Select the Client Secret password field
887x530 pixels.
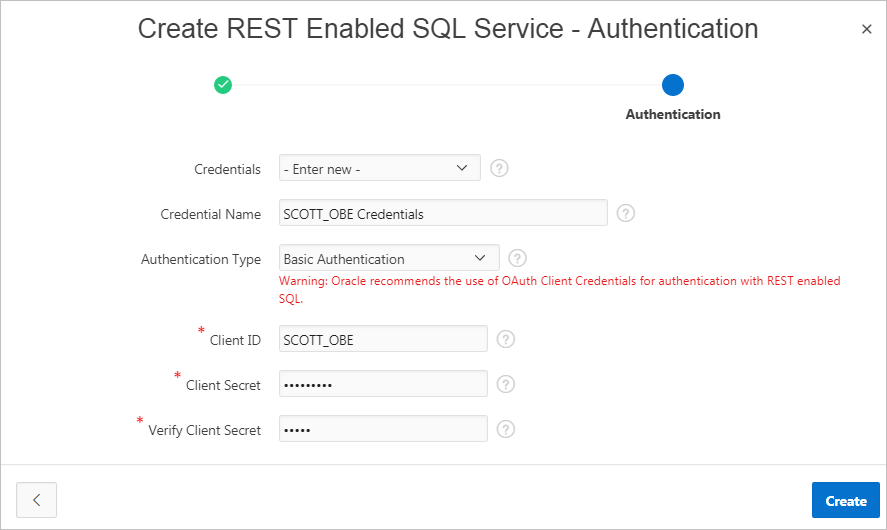click(383, 384)
